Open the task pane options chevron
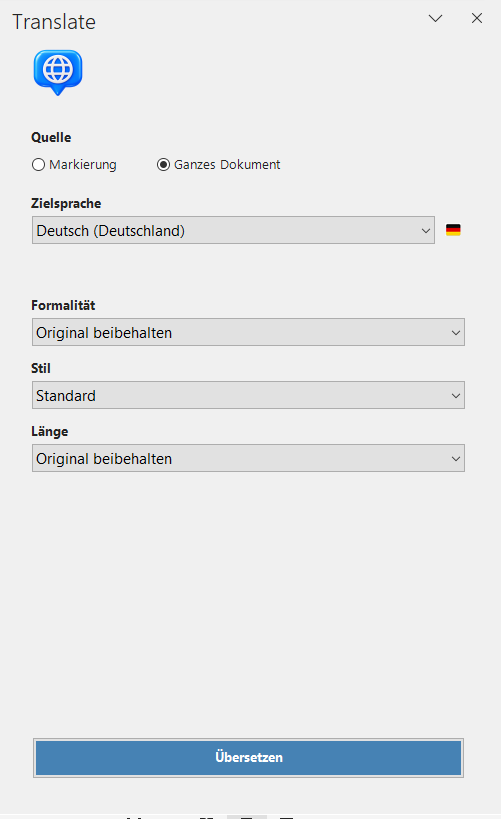 click(435, 18)
